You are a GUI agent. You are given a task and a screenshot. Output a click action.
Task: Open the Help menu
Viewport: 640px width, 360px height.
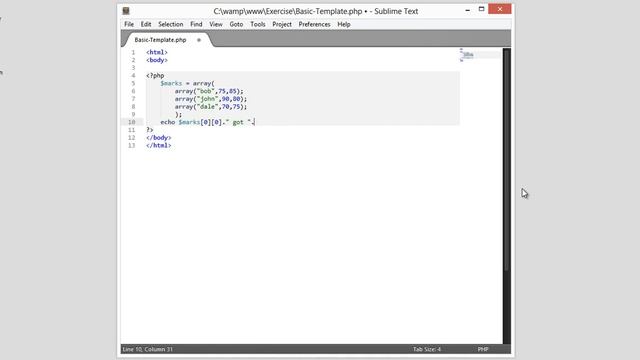(344, 24)
